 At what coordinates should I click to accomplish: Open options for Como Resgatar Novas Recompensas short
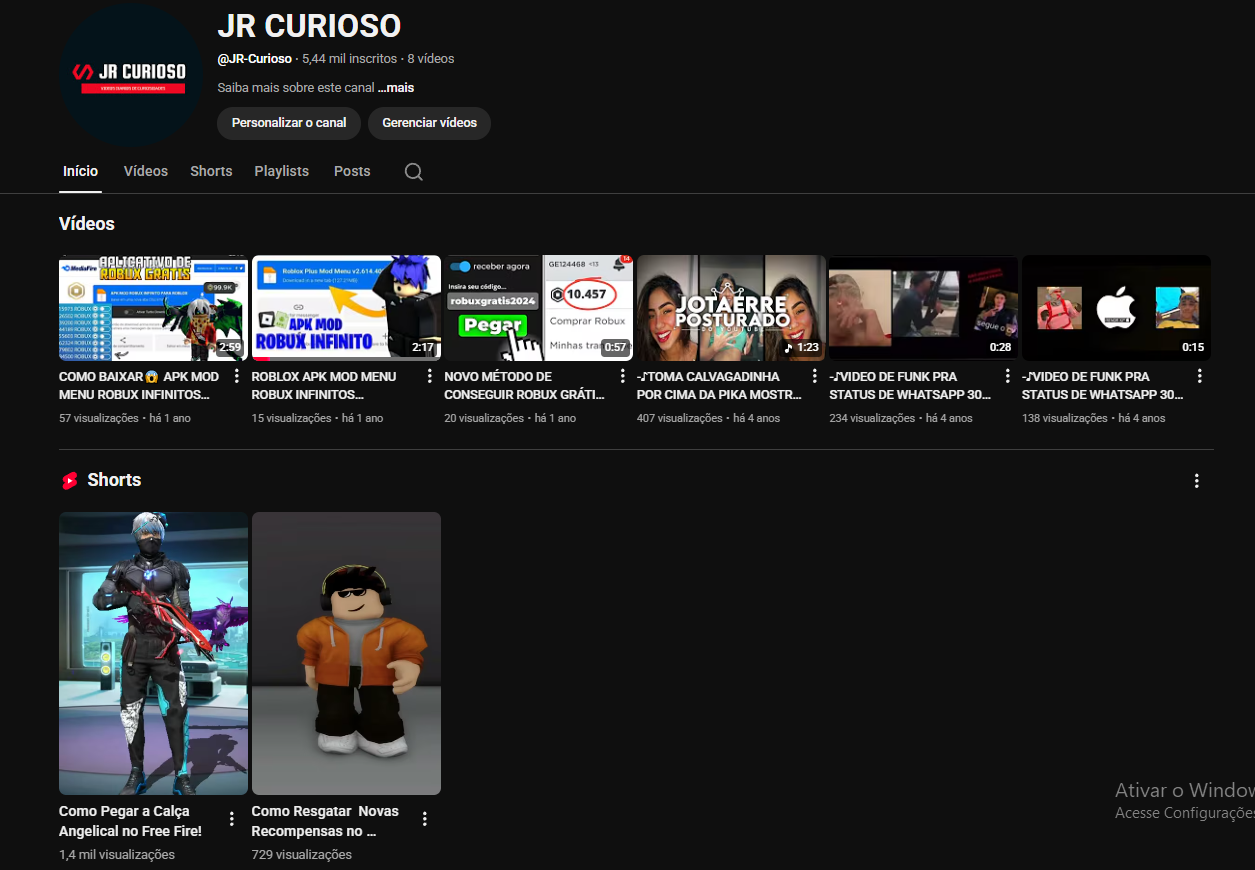coord(425,819)
